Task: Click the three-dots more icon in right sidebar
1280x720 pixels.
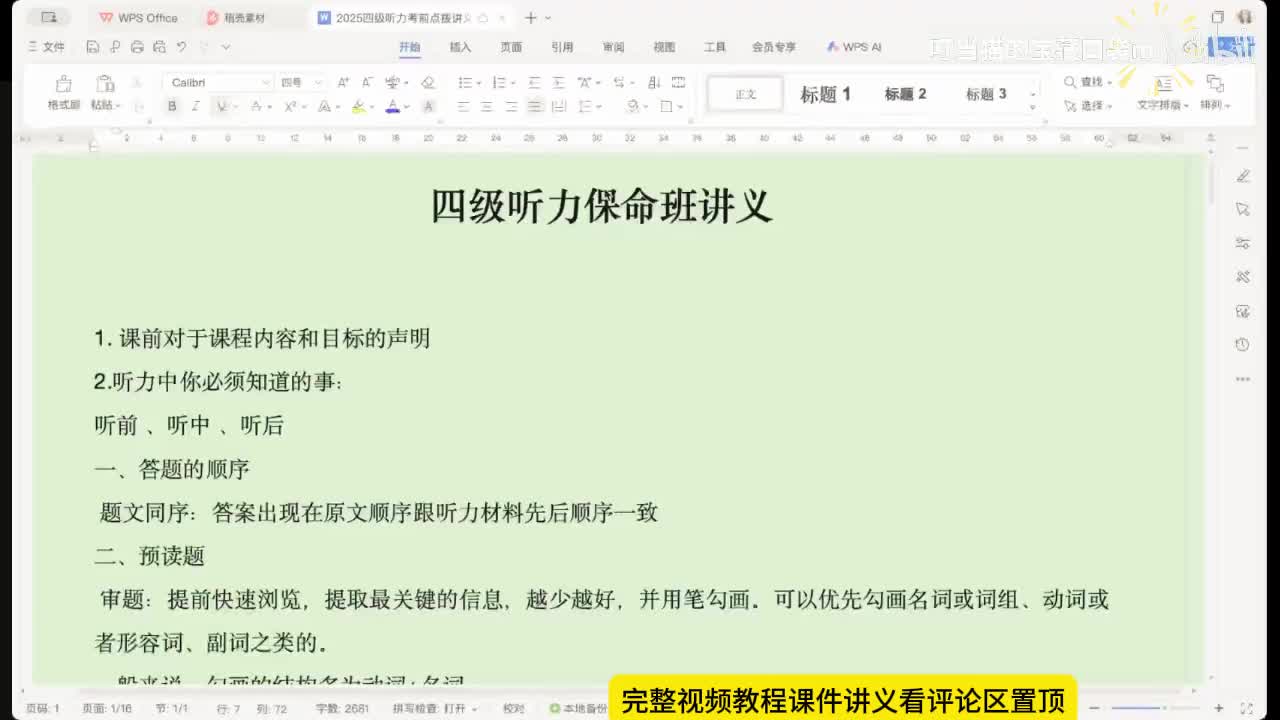Action: 1243,379
